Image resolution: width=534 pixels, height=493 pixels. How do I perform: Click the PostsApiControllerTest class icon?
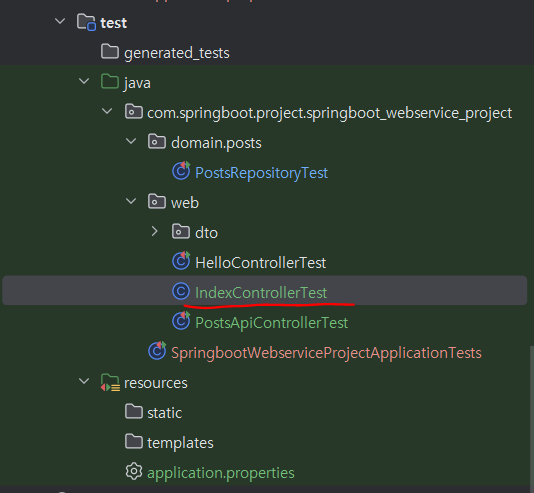click(x=181, y=321)
